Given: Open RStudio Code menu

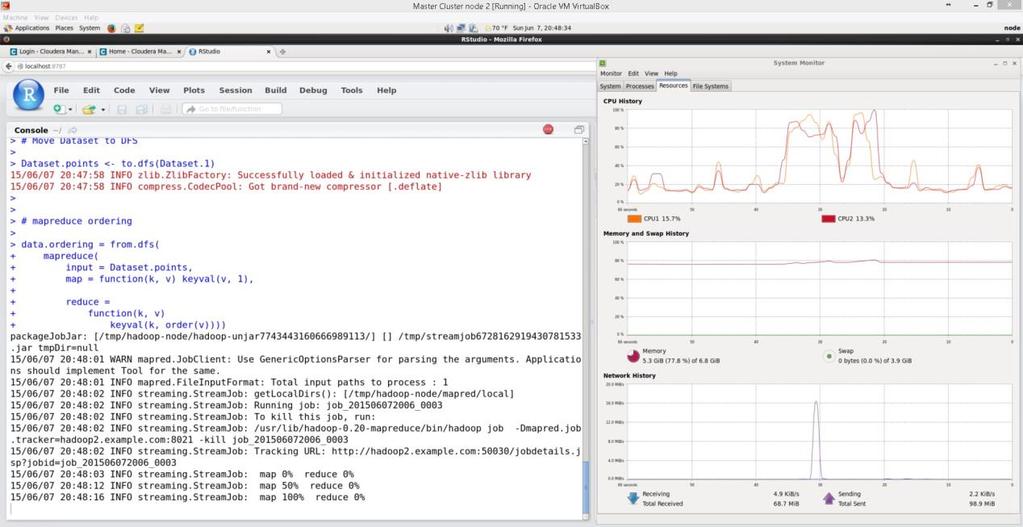Looking at the screenshot, I should coord(125,91).
